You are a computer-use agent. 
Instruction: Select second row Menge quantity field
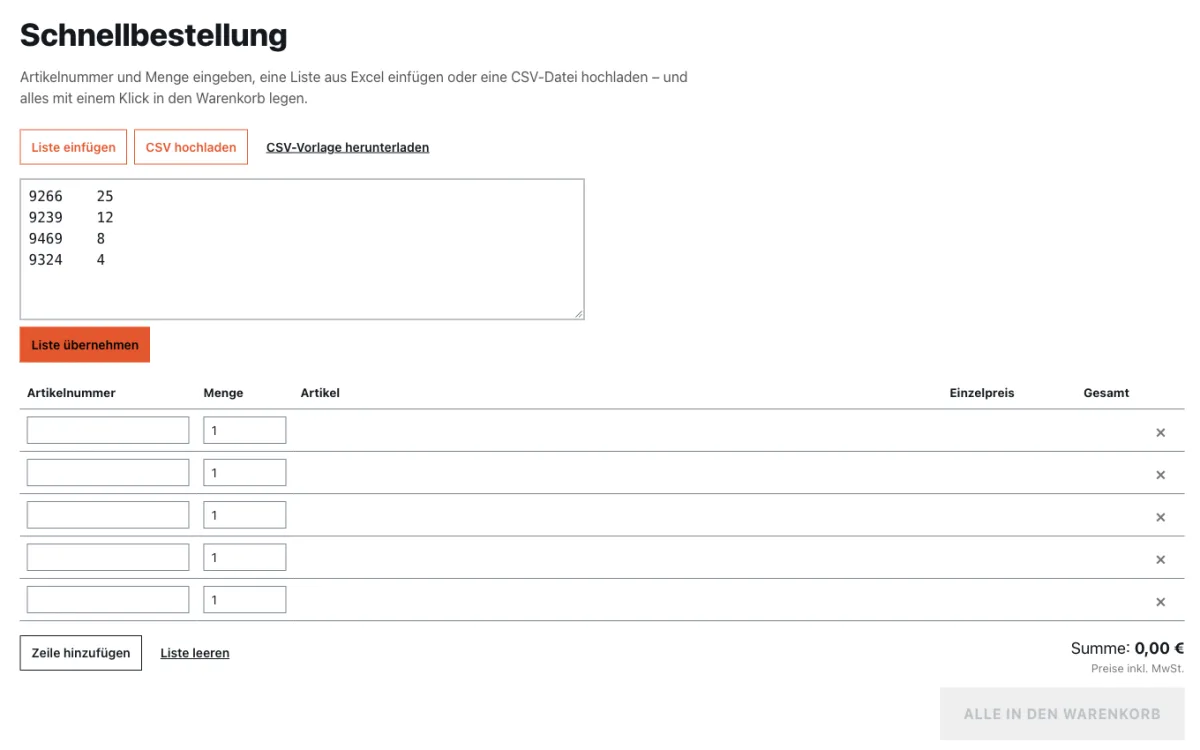[245, 472]
